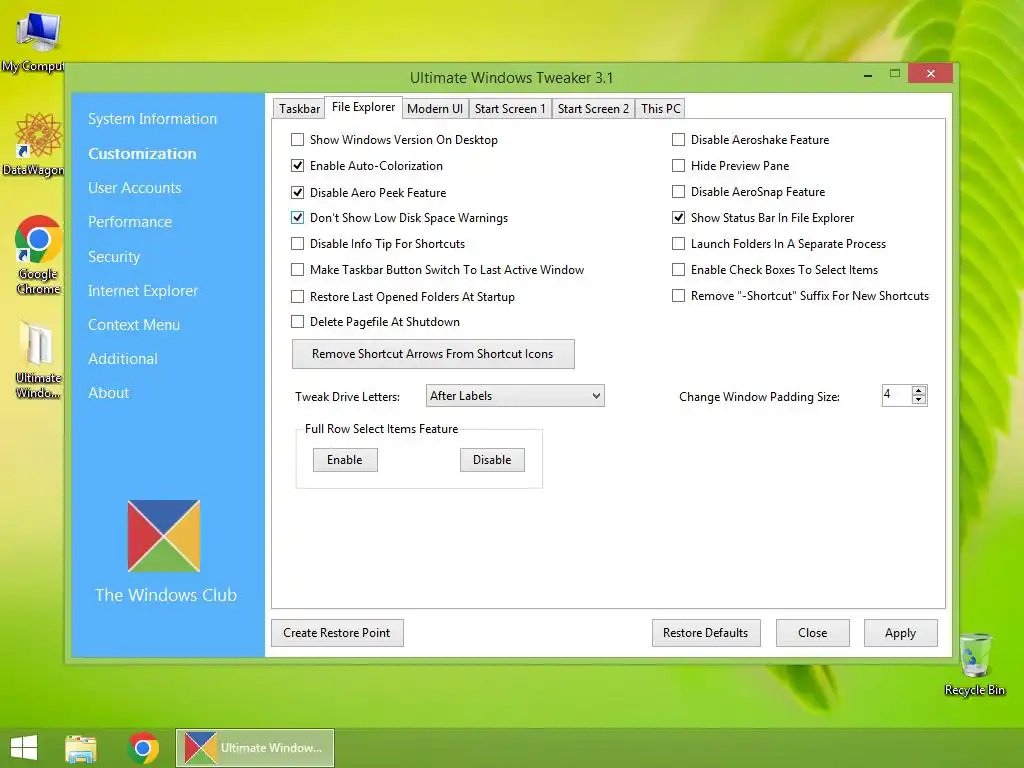Close the Tweaker window with the red X

point(931,73)
